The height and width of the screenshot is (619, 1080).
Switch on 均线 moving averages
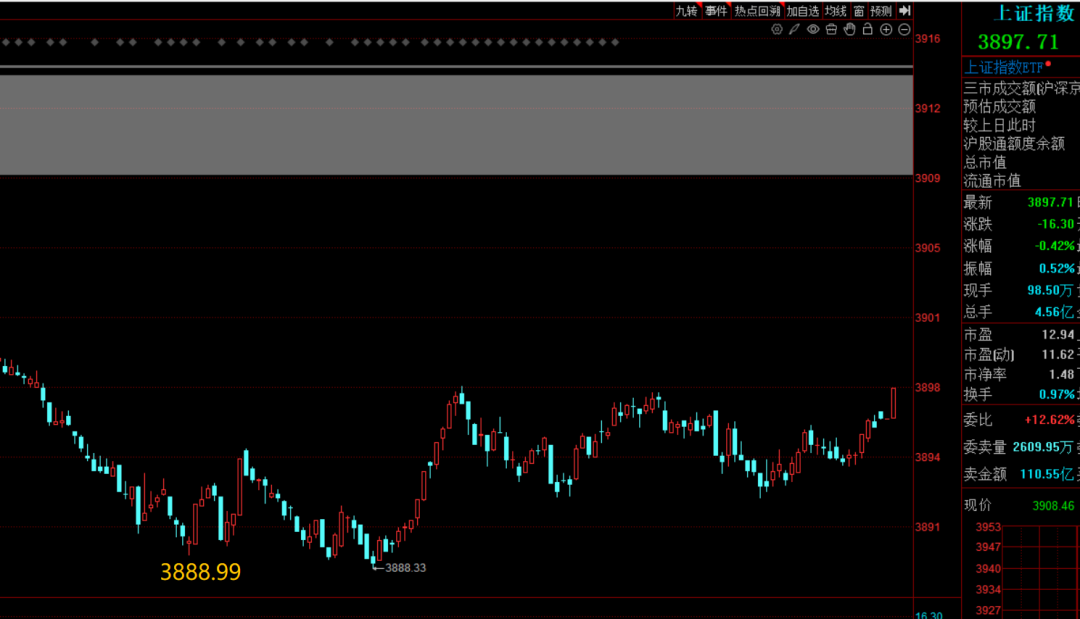(836, 11)
